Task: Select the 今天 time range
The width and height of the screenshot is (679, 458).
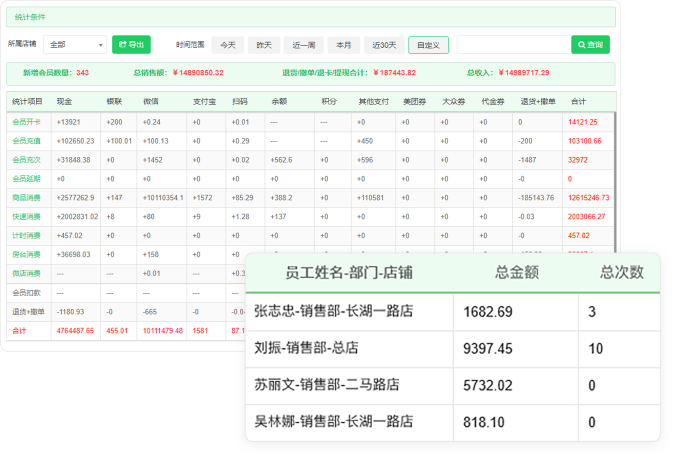Action: click(228, 45)
